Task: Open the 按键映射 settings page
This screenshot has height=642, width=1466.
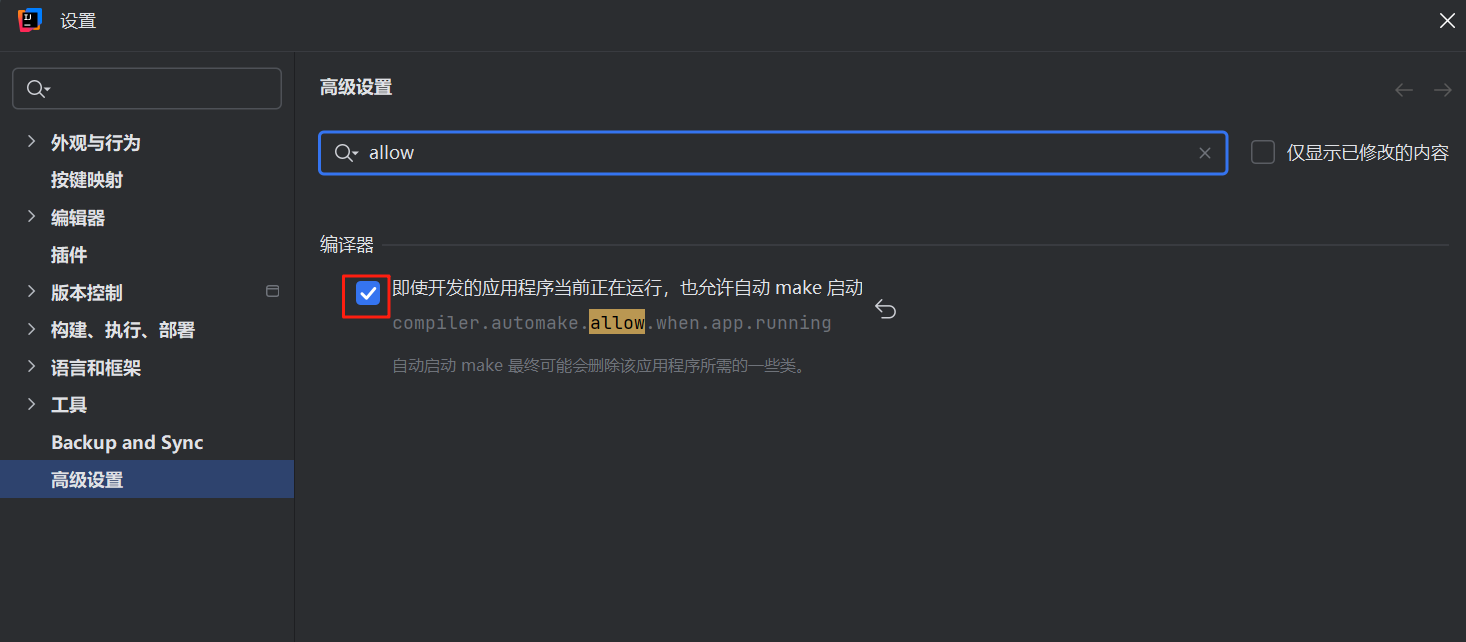Action: coord(87,180)
